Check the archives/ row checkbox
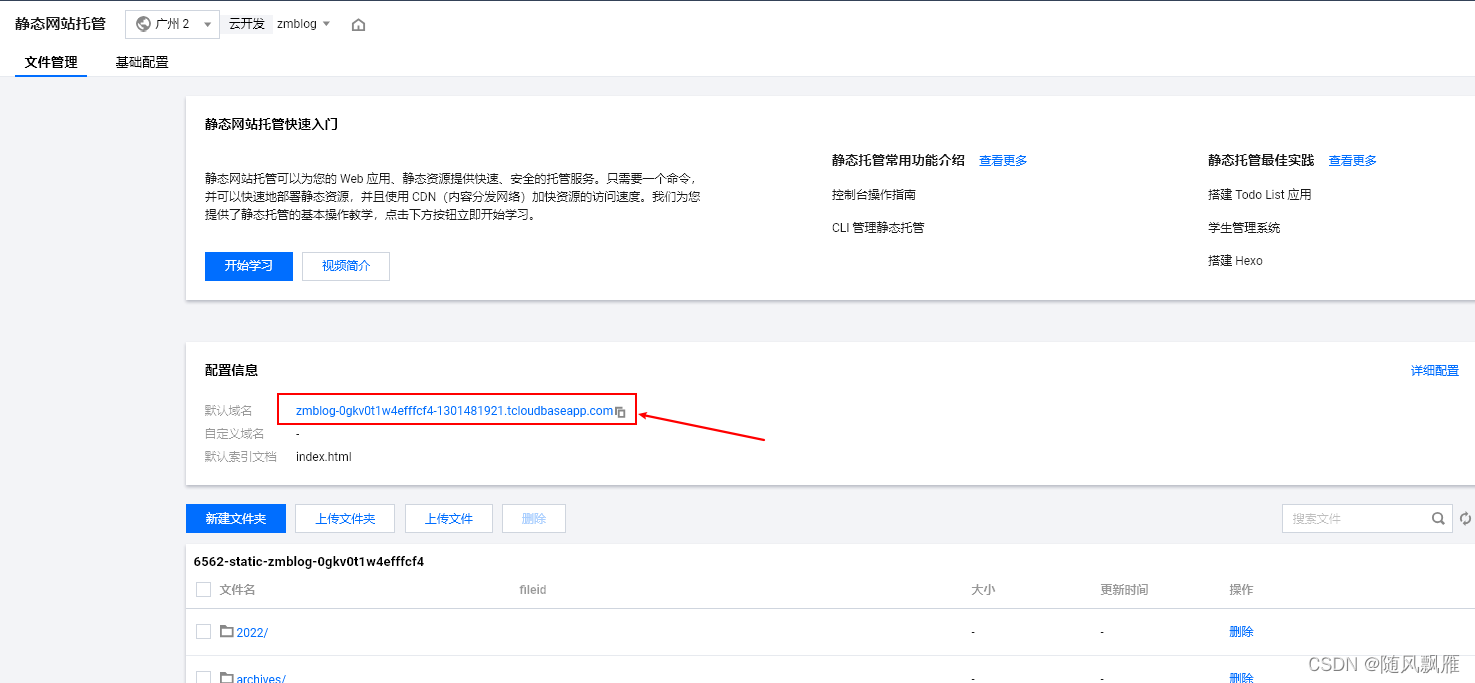This screenshot has height=683, width=1475. [203, 677]
